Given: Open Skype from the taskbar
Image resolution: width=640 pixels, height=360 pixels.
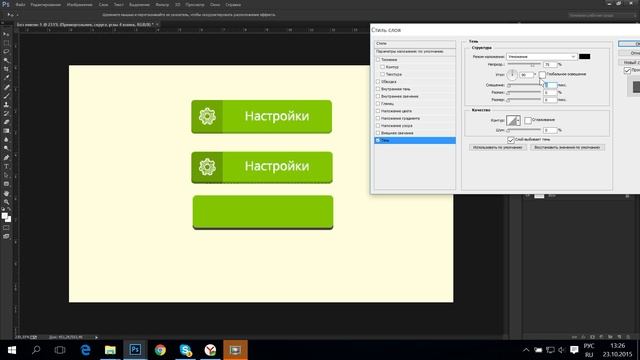Looking at the screenshot, I should (185, 350).
